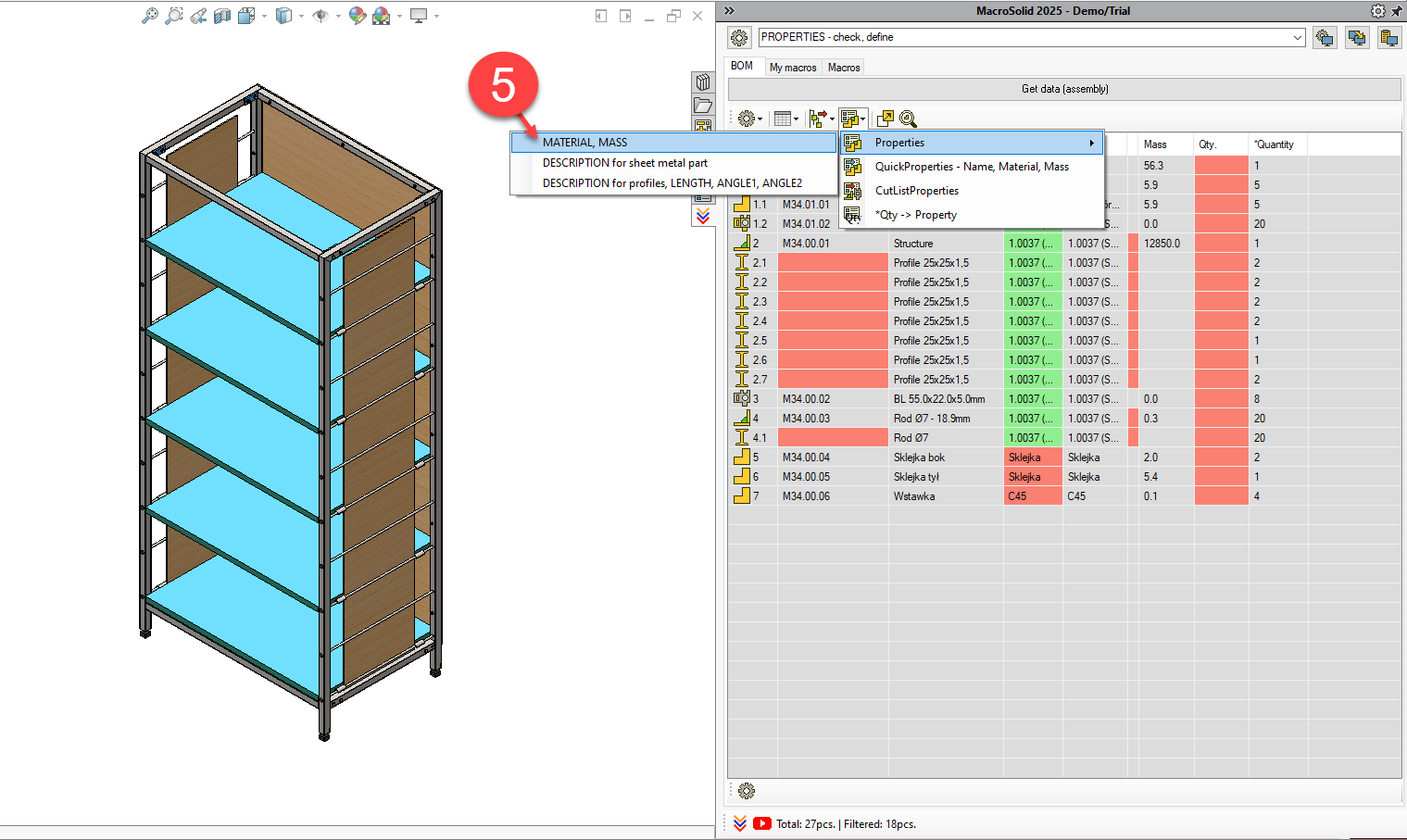1407x840 pixels.
Task: Click the 12850.0 mass value
Action: pyautogui.click(x=1165, y=244)
